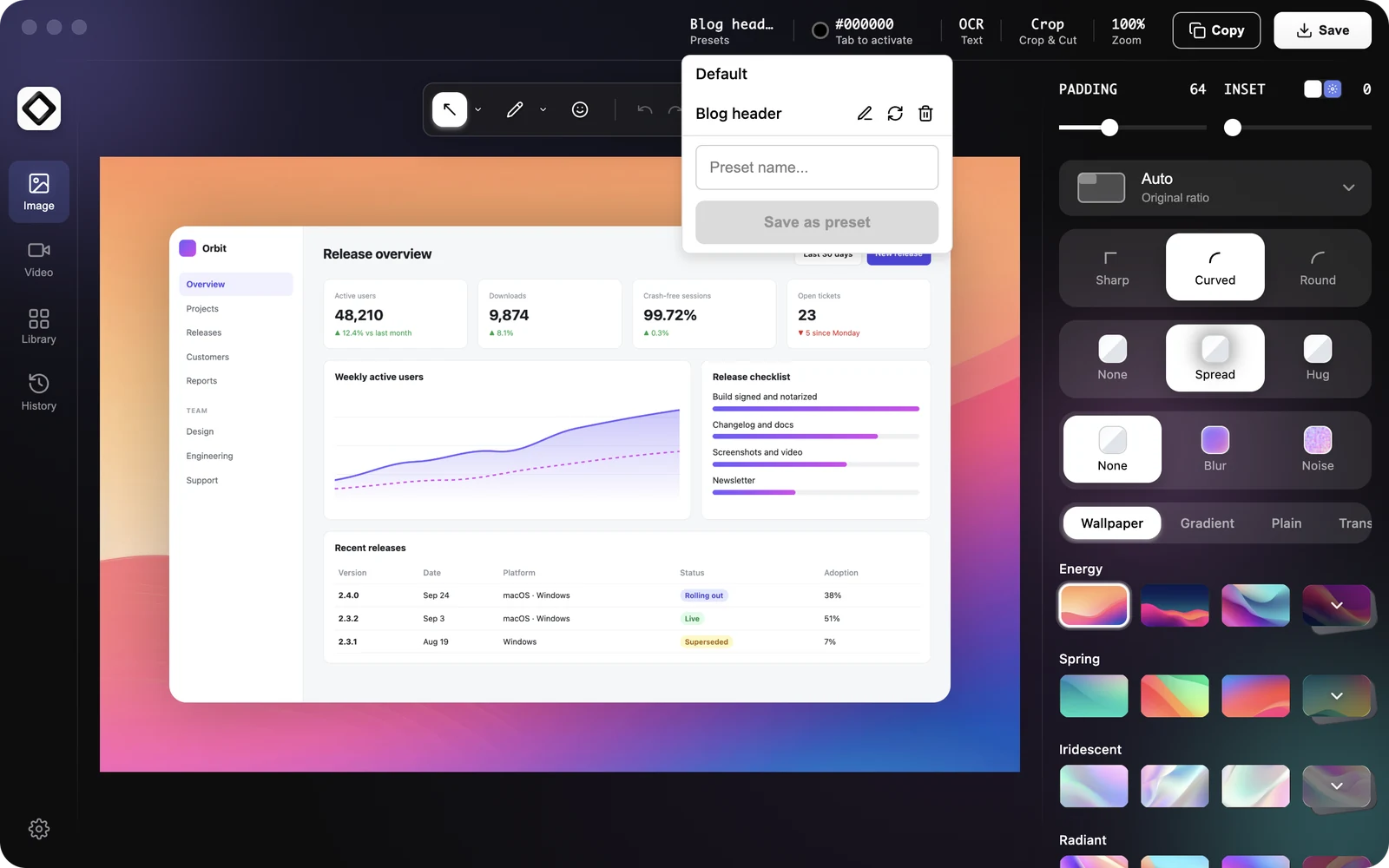Open the Image section
The height and width of the screenshot is (868, 1389).
39,192
